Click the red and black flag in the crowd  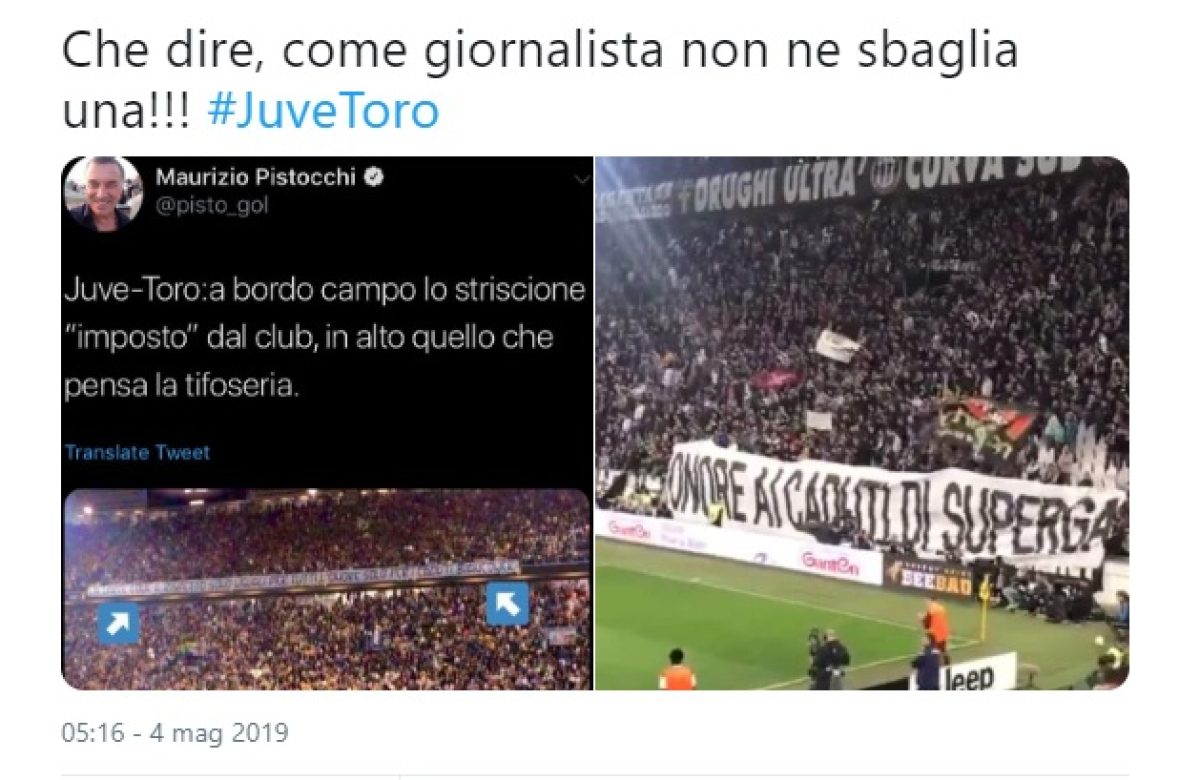coord(985,423)
